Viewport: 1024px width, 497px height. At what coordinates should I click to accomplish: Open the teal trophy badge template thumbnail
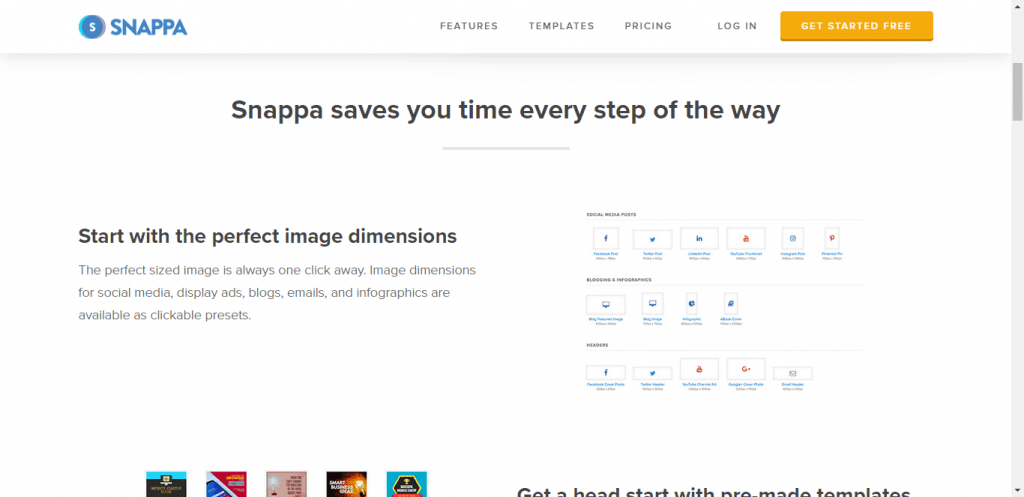click(407, 484)
